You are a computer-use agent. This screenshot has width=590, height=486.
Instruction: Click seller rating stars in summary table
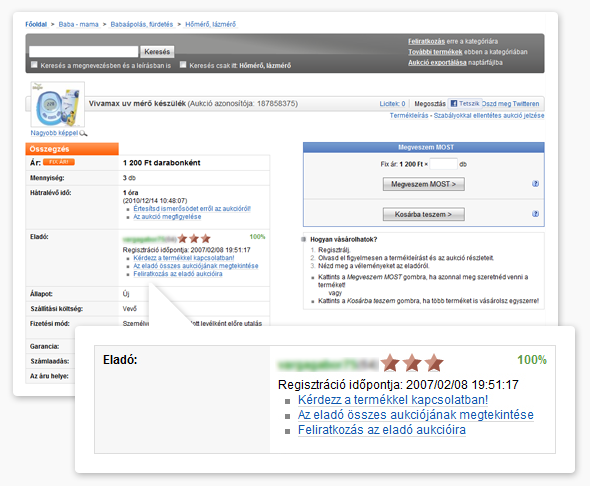194,238
